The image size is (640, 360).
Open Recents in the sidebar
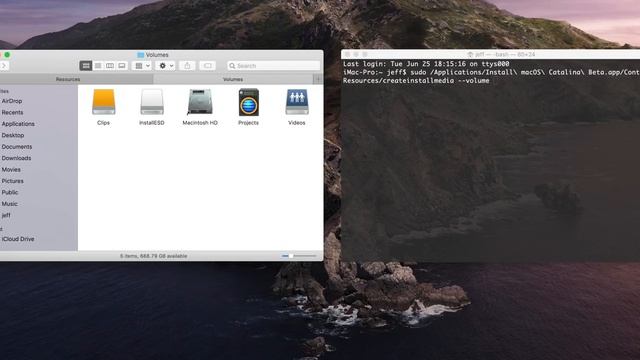(12, 112)
